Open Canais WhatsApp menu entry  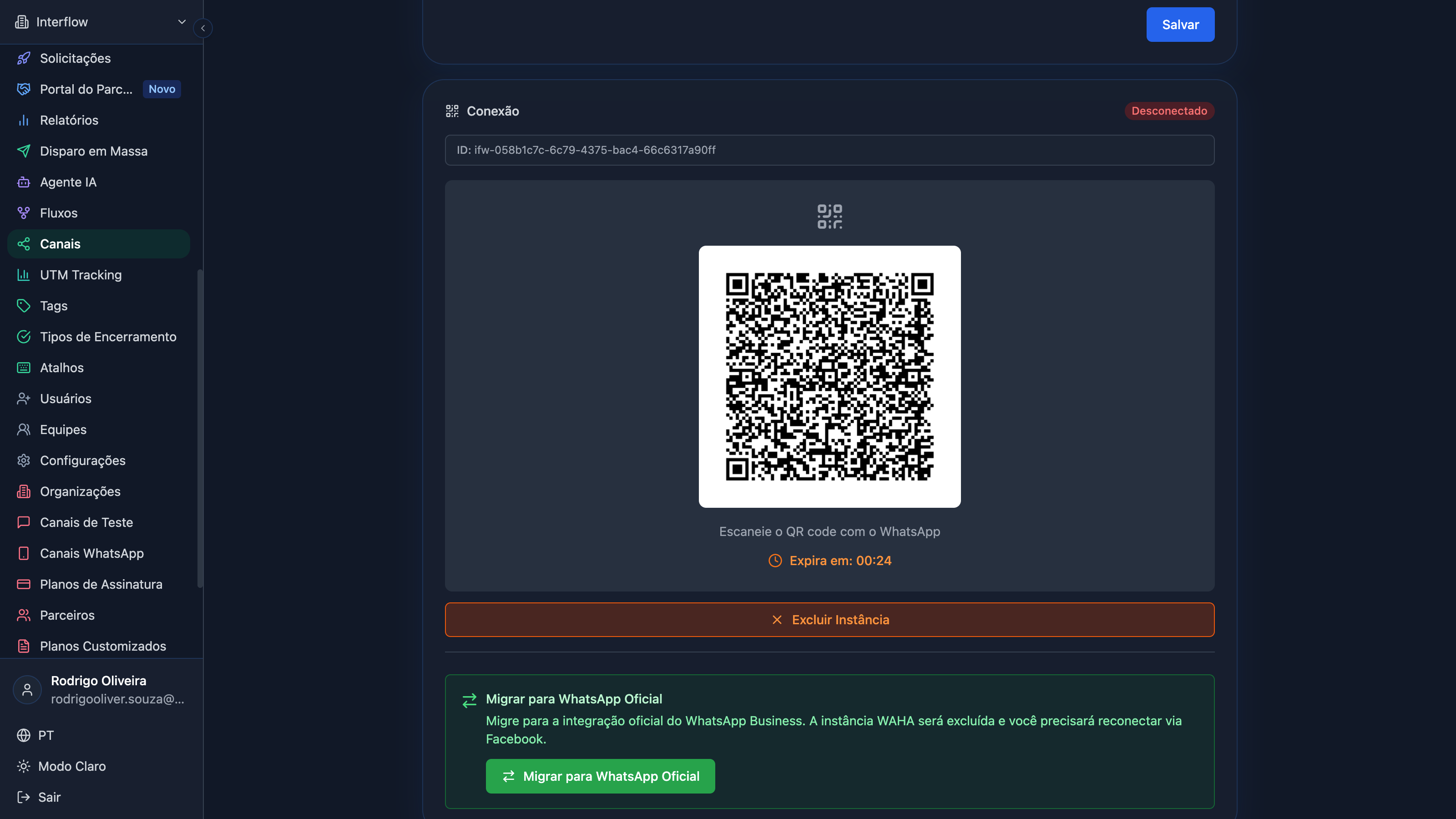[99, 553]
